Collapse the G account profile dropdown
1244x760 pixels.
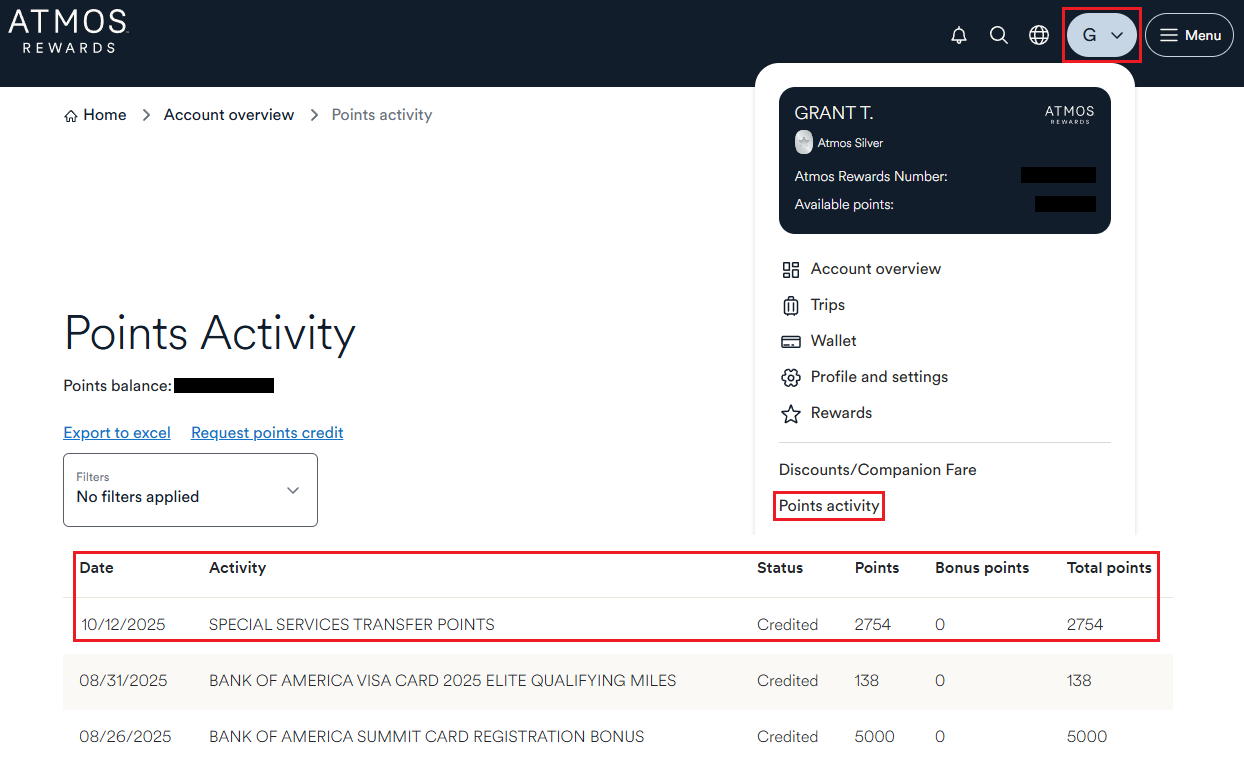(x=1102, y=35)
